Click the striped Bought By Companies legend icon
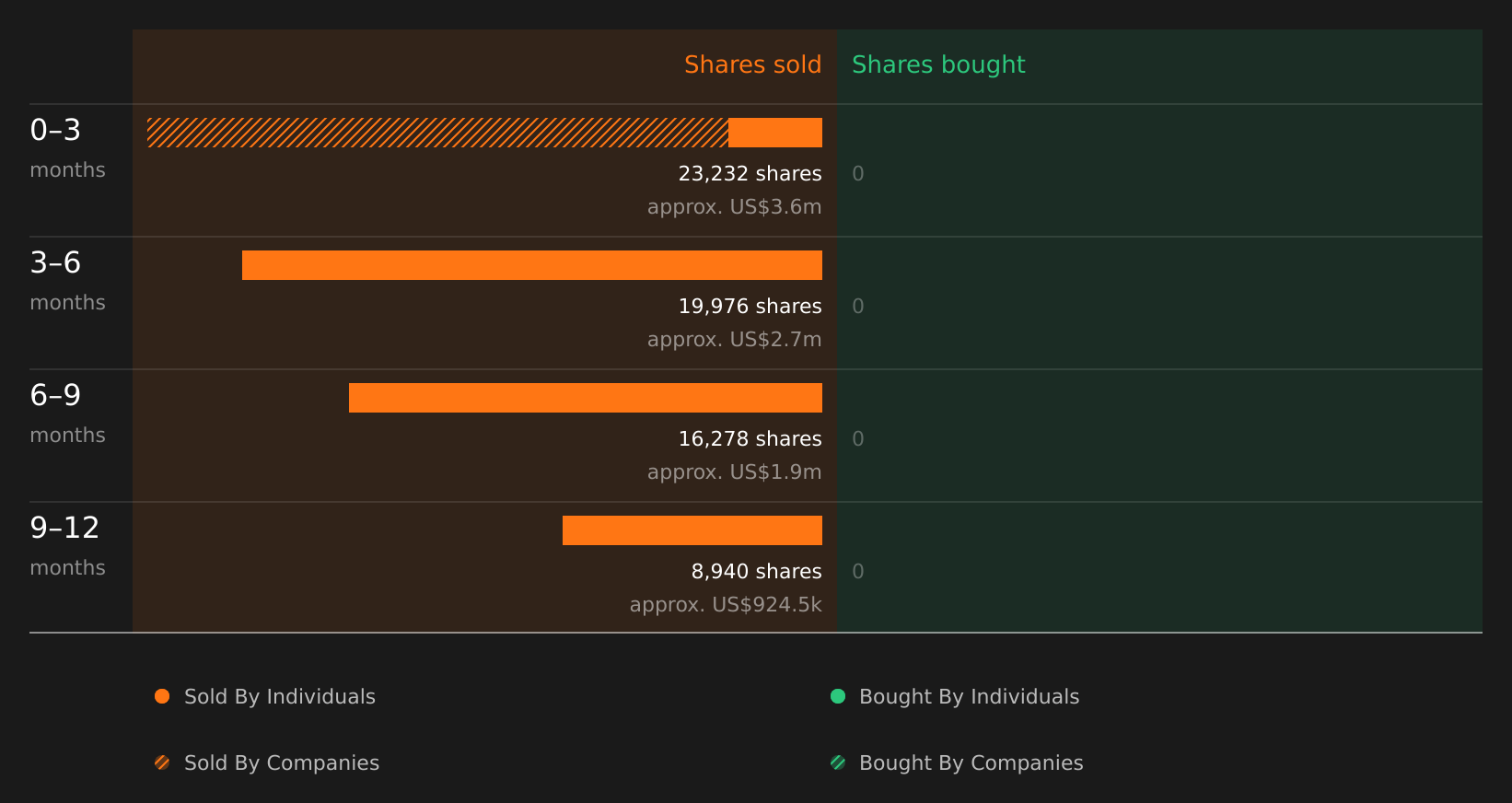This screenshot has height=803, width=1512. coord(838,762)
